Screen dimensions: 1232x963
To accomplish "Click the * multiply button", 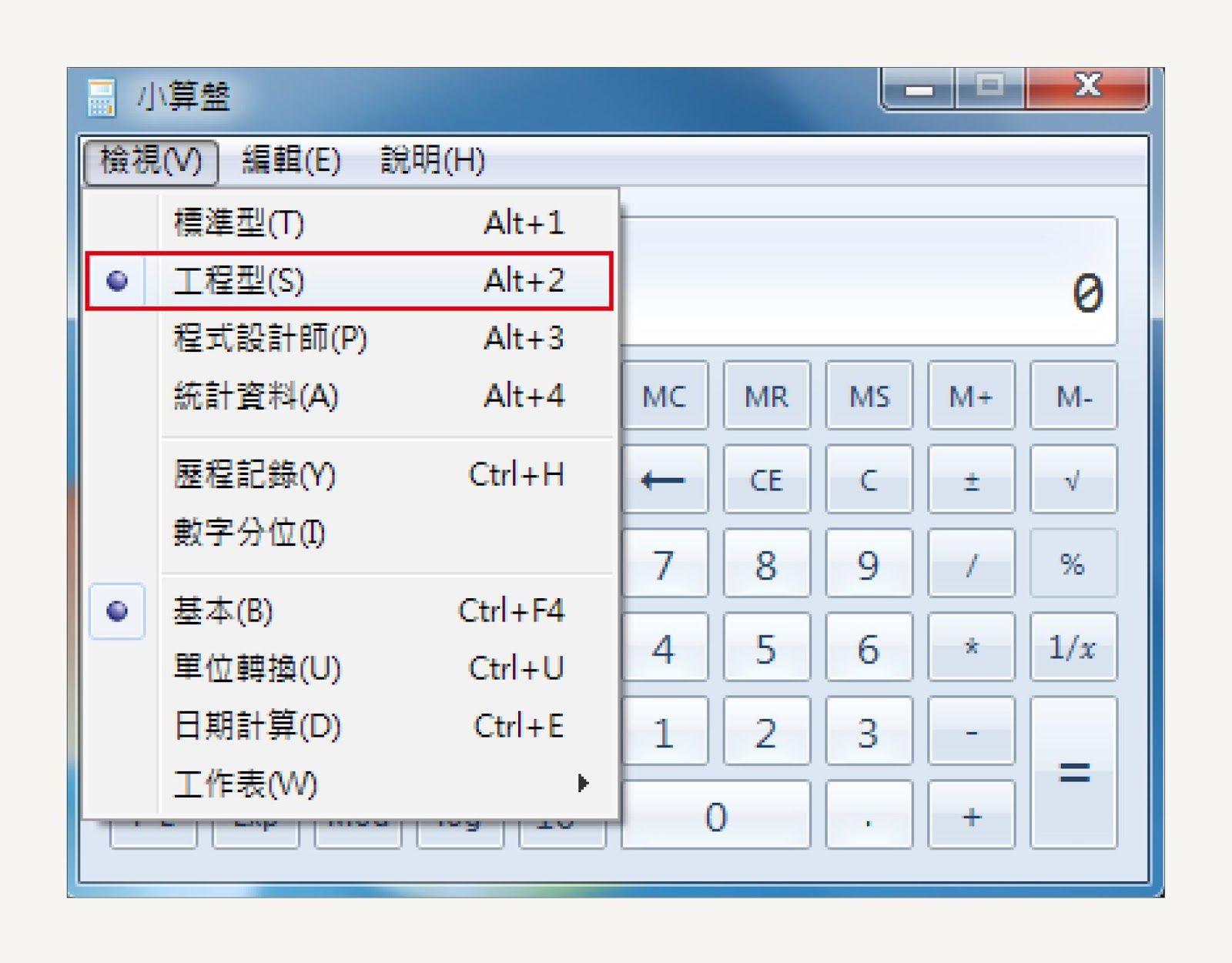I will coord(971,647).
